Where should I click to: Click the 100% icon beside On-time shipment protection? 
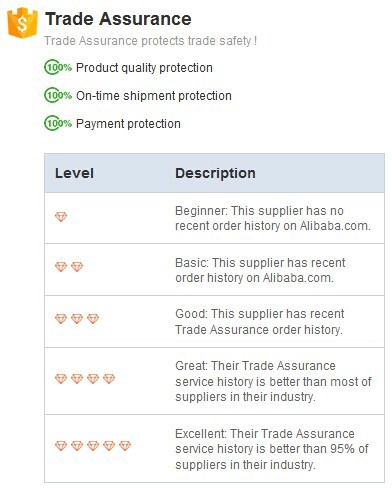coord(58,96)
